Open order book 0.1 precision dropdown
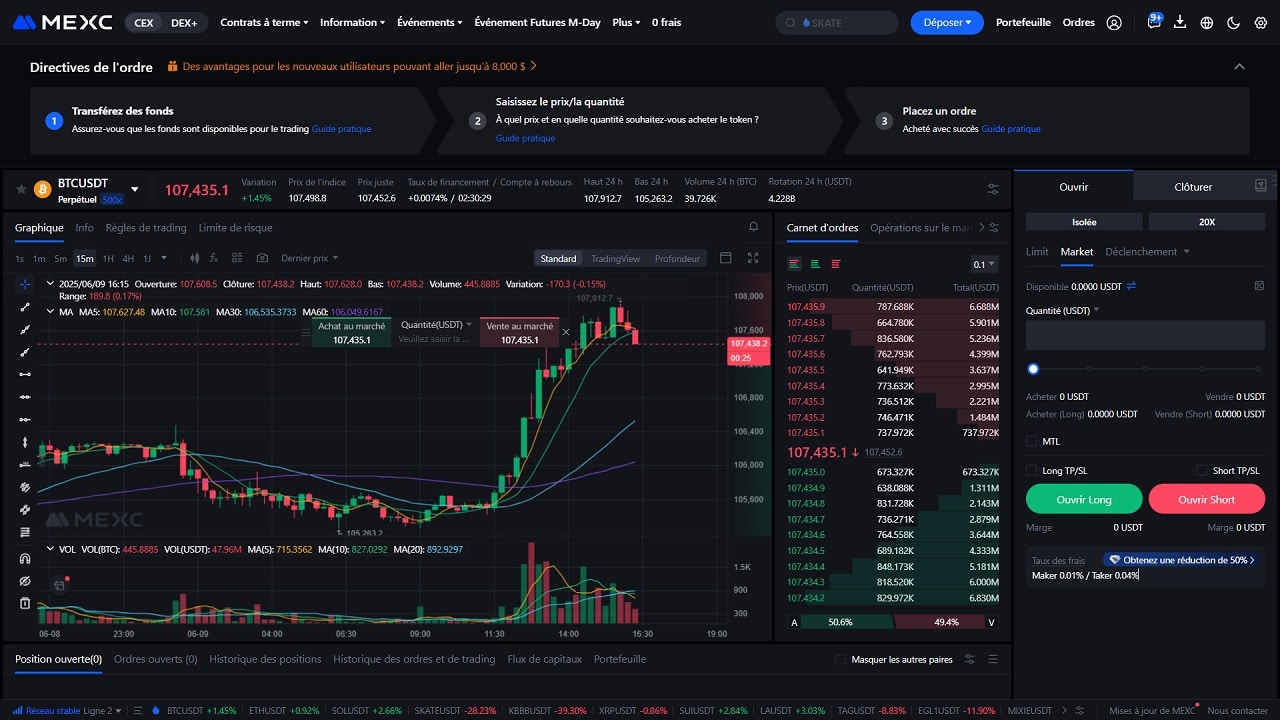Image resolution: width=1280 pixels, height=720 pixels. 984,264
